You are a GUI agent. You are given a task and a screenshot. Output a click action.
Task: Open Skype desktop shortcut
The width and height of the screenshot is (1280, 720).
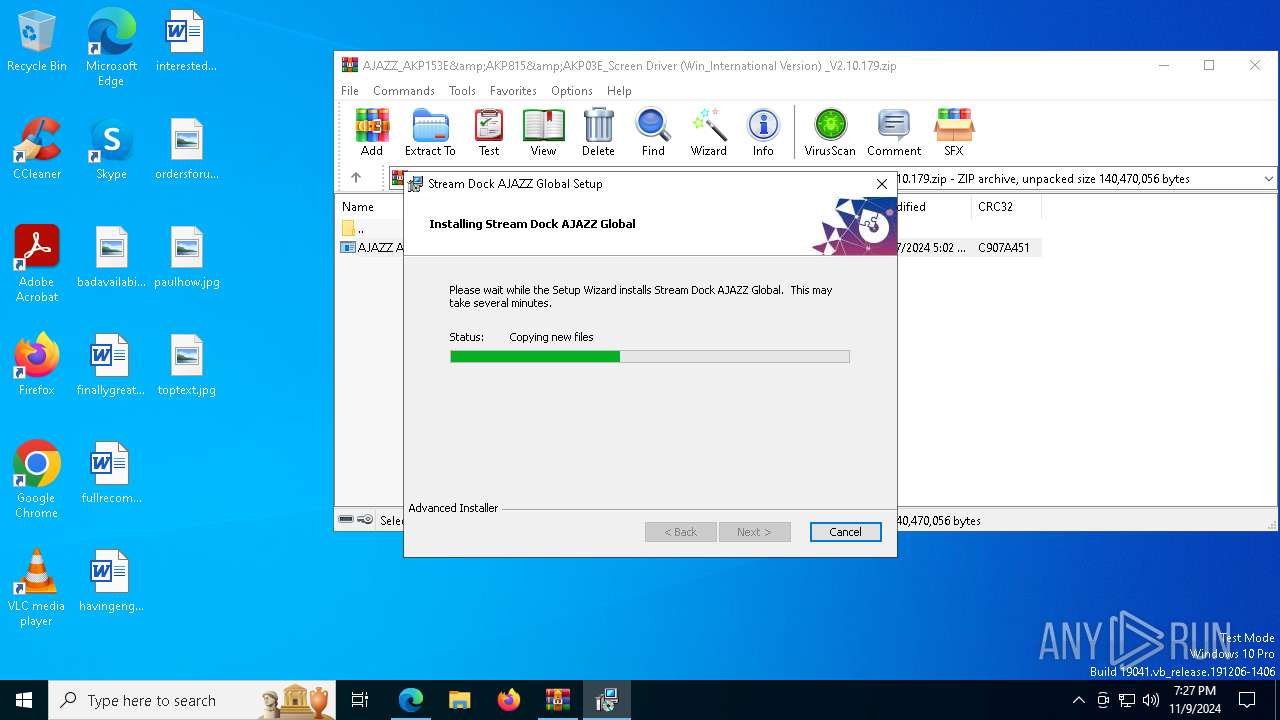pos(111,150)
